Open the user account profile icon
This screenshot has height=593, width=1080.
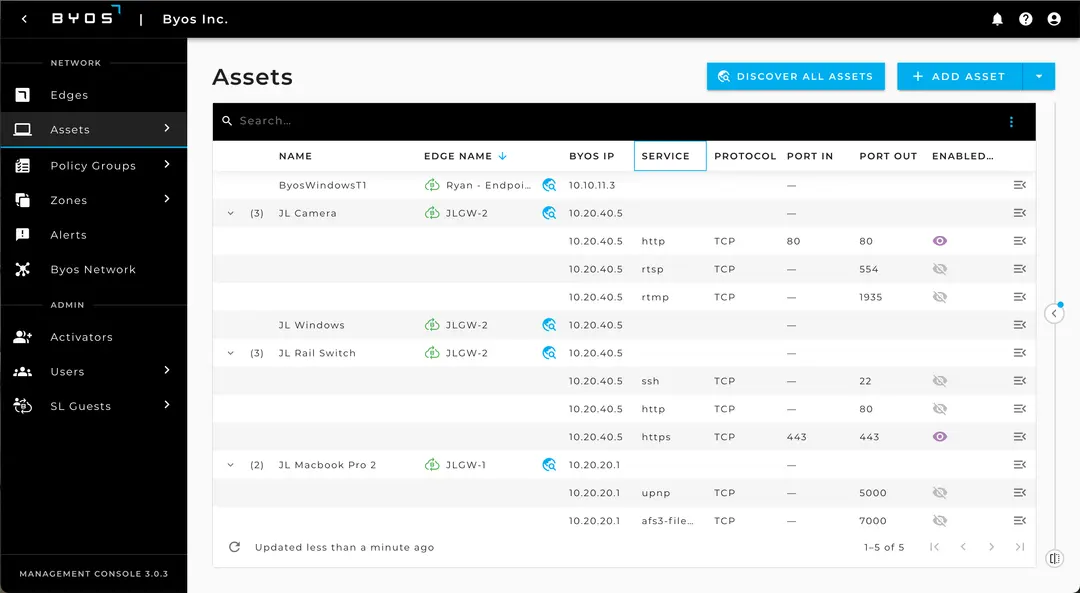pos(1053,19)
